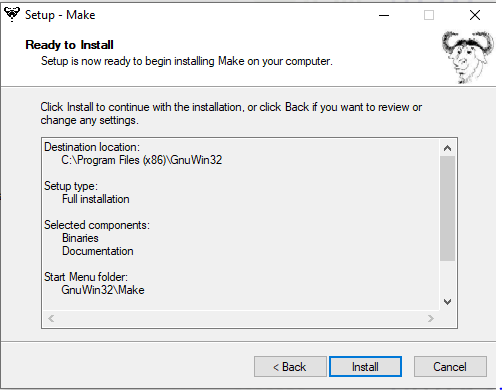The image size is (502, 390).
Task: Start installation with the Install button
Action: (x=365, y=367)
